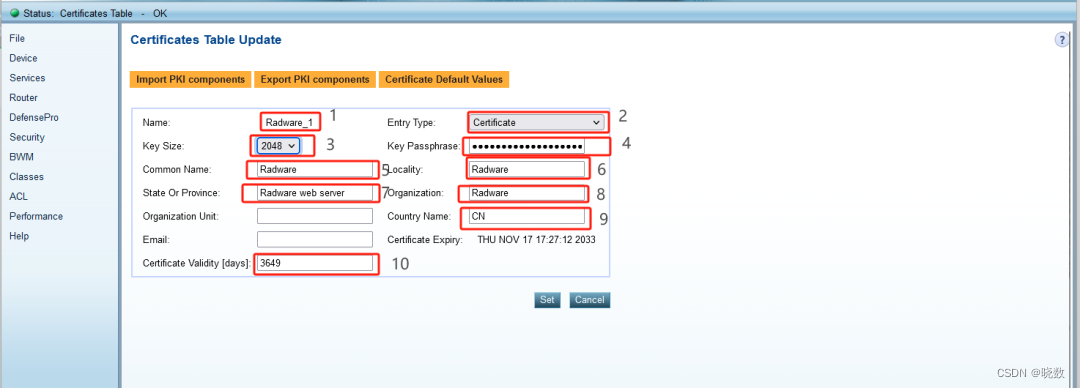Click the Country Name field with CN
The height and width of the screenshot is (388, 1080).
click(x=527, y=216)
